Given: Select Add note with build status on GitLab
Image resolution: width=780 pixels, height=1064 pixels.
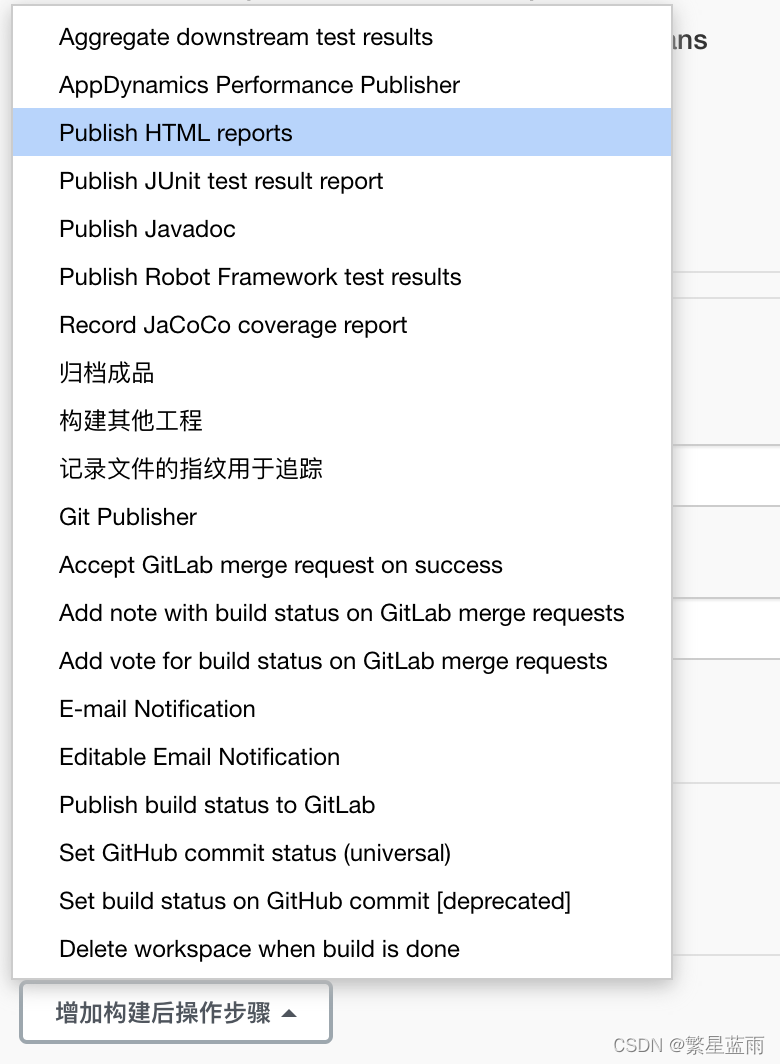Looking at the screenshot, I should [x=341, y=613].
